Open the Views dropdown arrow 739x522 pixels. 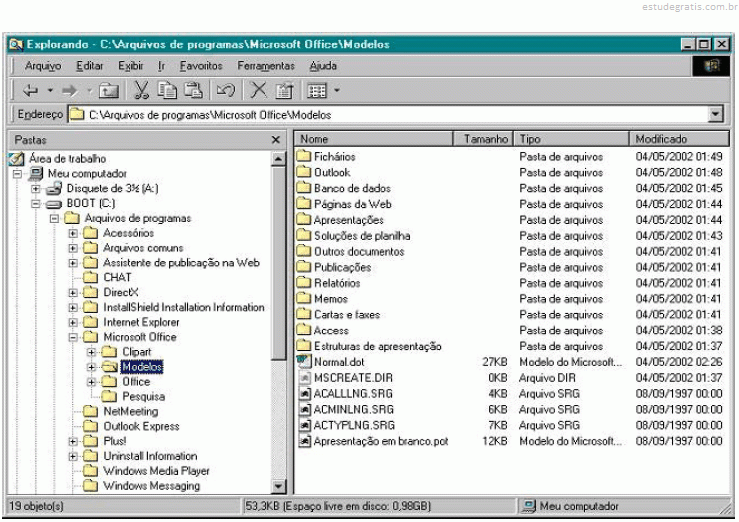point(337,90)
